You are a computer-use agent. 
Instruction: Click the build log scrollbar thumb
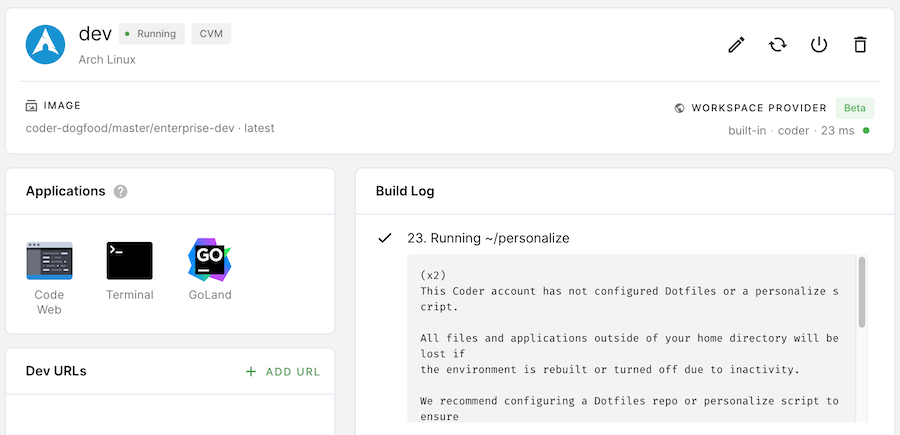[x=862, y=293]
